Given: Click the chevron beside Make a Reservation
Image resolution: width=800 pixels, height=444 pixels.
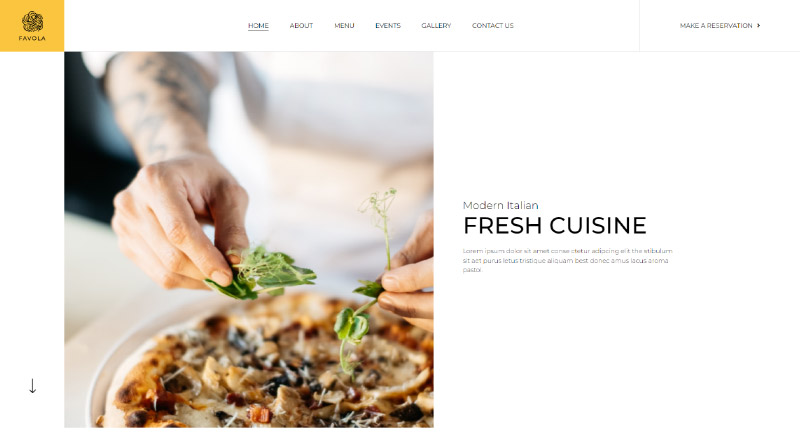Looking at the screenshot, I should [759, 26].
